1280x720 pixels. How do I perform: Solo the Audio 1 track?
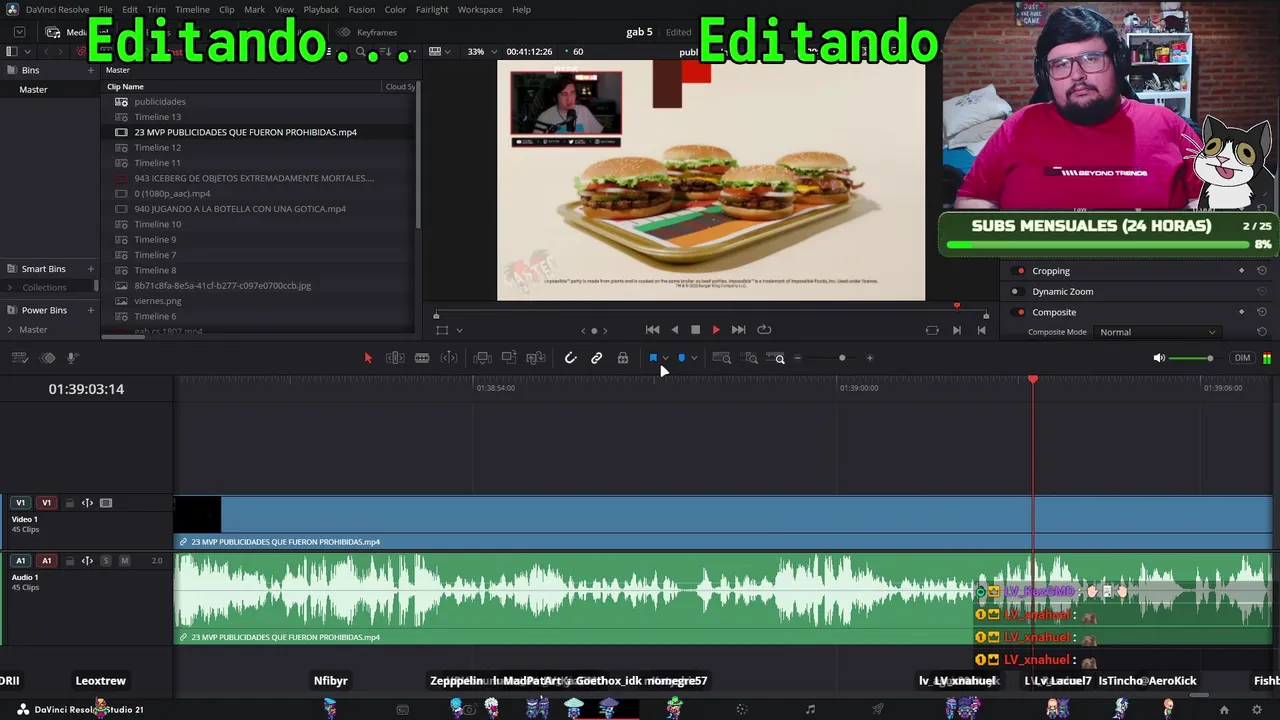coord(106,561)
